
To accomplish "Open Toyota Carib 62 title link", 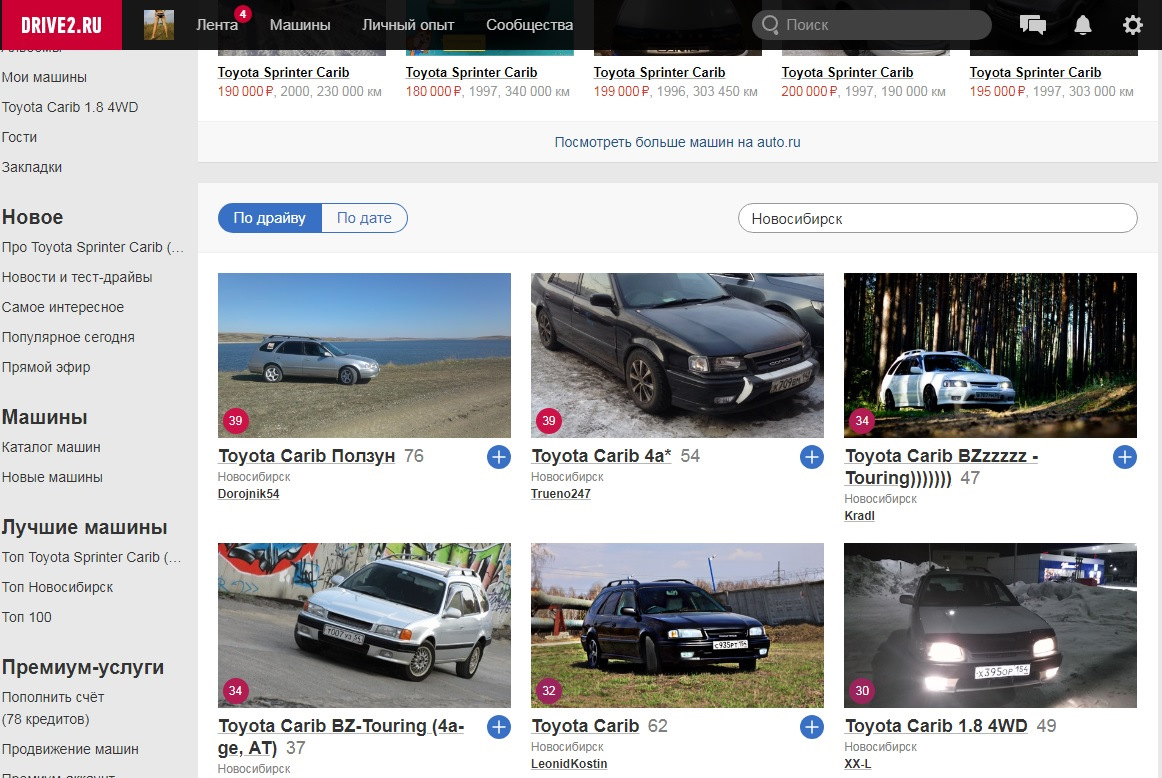I will pyautogui.click(x=585, y=726).
